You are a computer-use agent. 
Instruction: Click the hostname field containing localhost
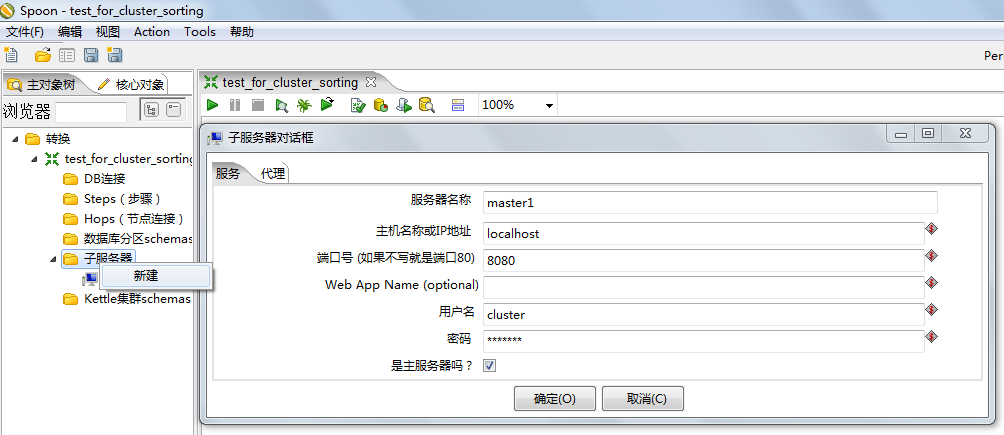[x=704, y=233]
